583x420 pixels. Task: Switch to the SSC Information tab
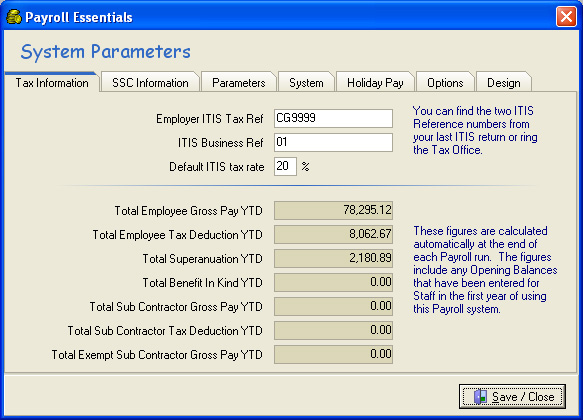150,83
